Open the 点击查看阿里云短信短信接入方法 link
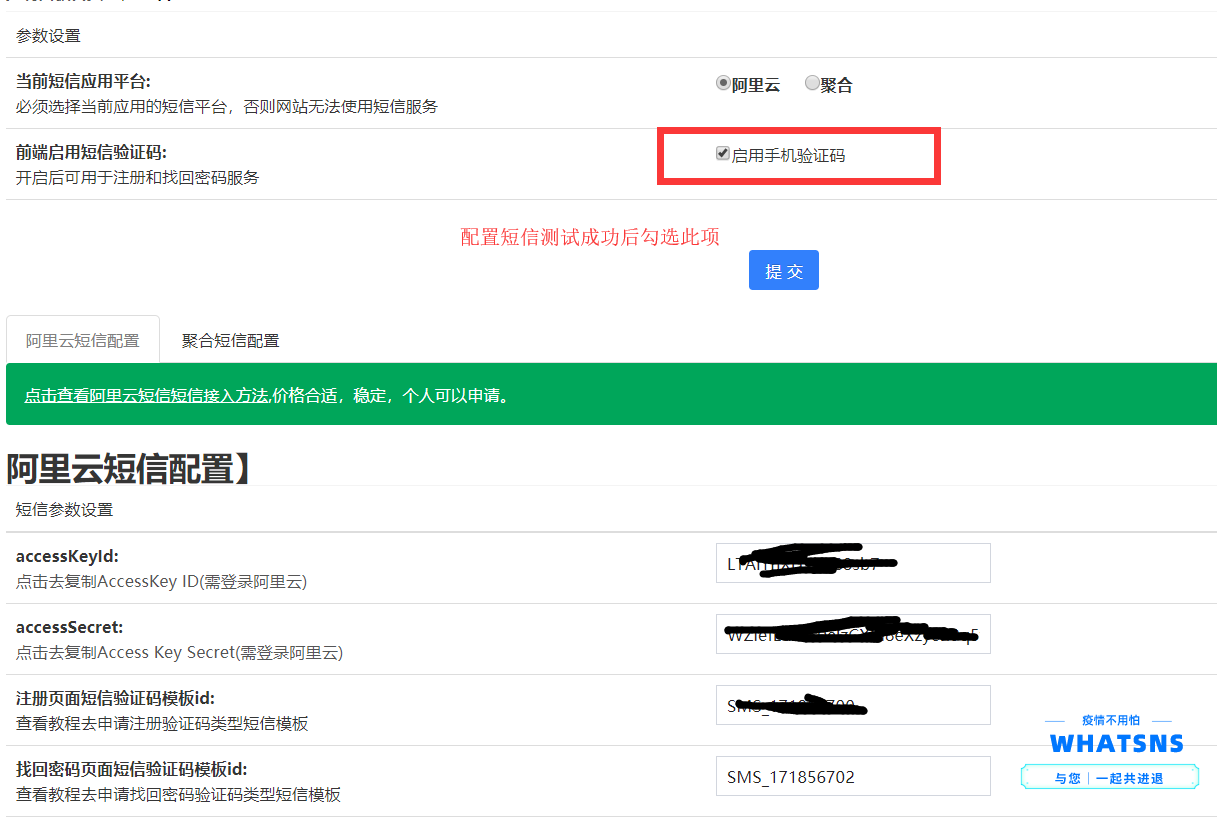 click(x=146, y=395)
